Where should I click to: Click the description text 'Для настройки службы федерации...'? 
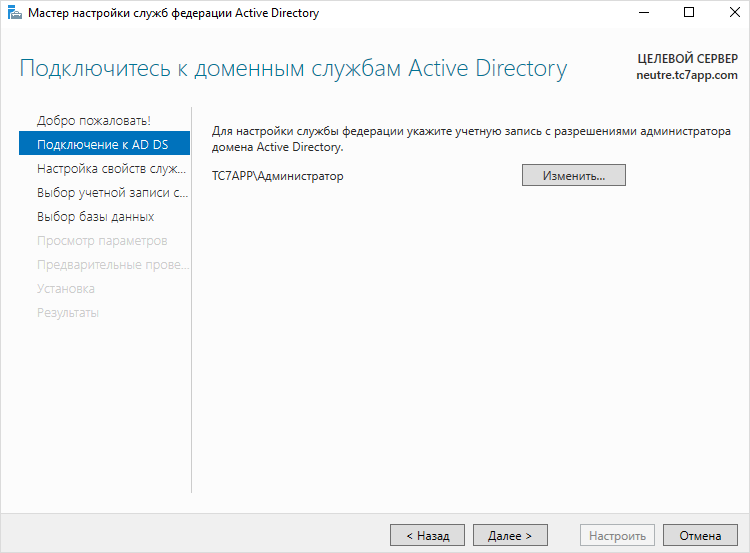471,139
